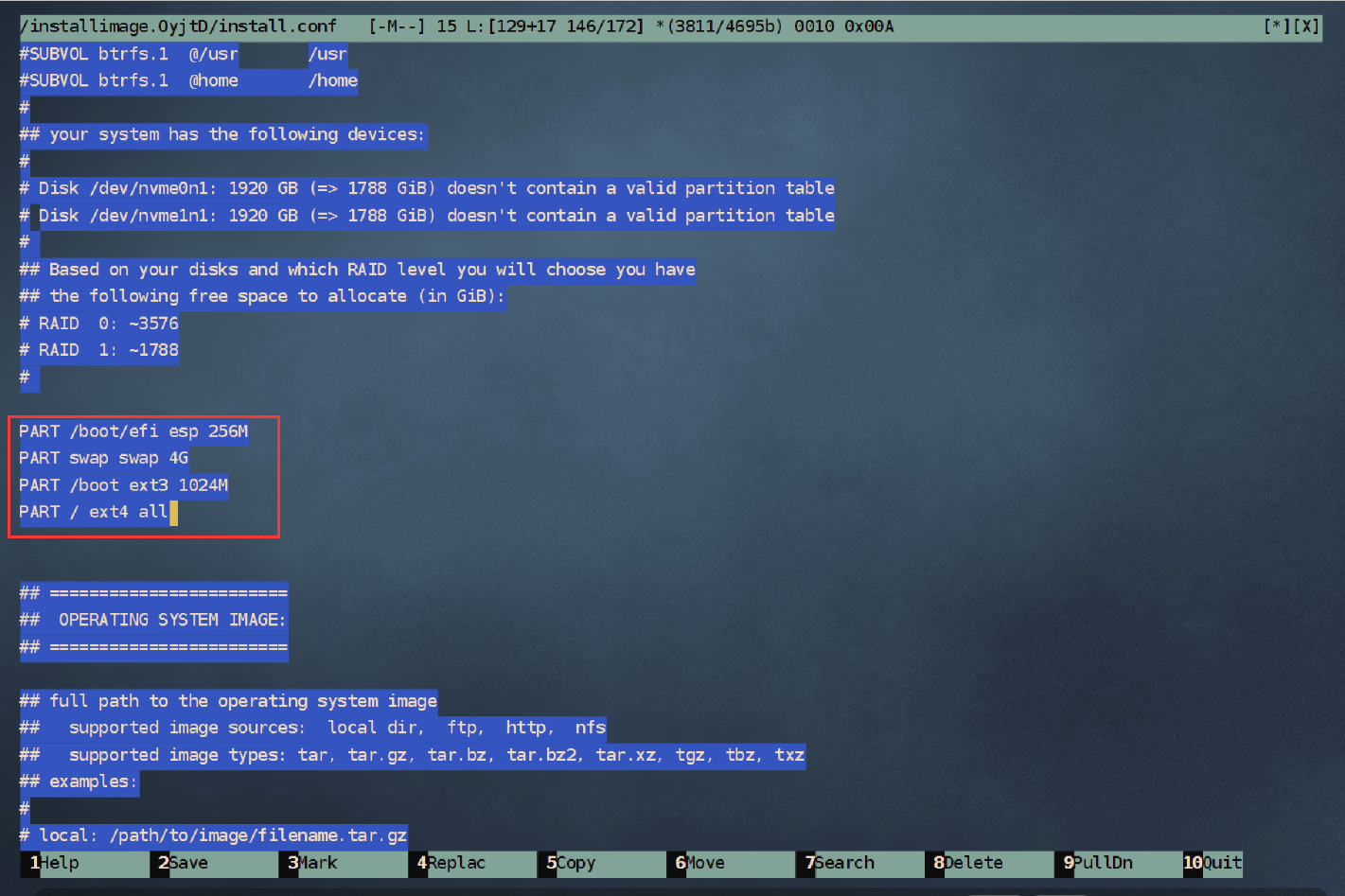1345x896 pixels.
Task: Click the PART /boot ext3 1024M line
Action: pos(124,485)
